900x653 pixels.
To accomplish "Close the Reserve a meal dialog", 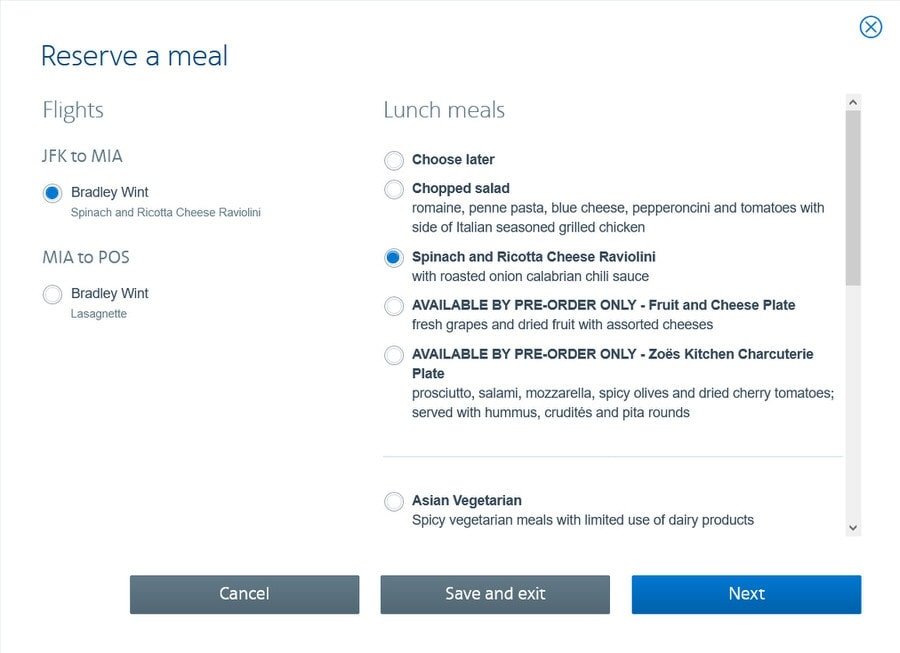I will [x=871, y=27].
